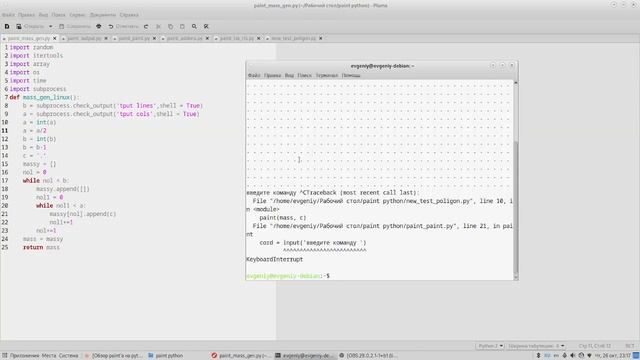The height and width of the screenshot is (360, 640).
Task: Switch to the paint python folder window
Action: [166, 356]
